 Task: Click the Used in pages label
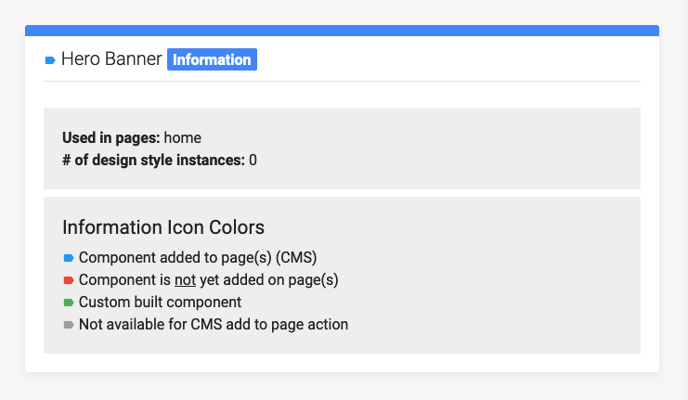click(111, 138)
